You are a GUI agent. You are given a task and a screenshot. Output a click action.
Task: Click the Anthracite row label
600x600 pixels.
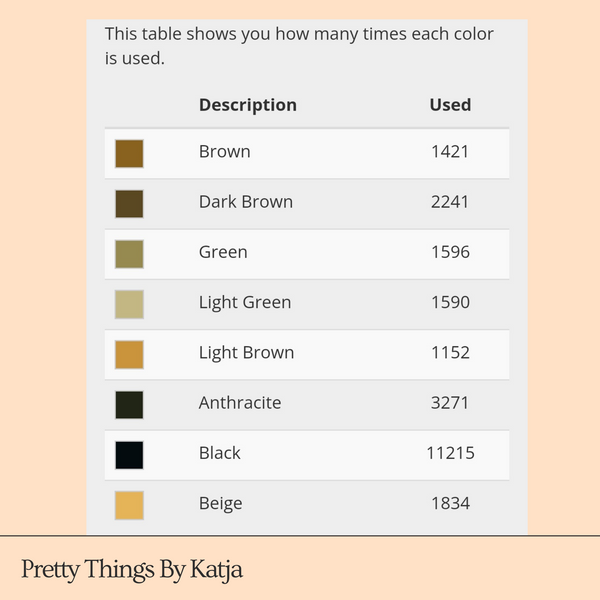(x=239, y=403)
